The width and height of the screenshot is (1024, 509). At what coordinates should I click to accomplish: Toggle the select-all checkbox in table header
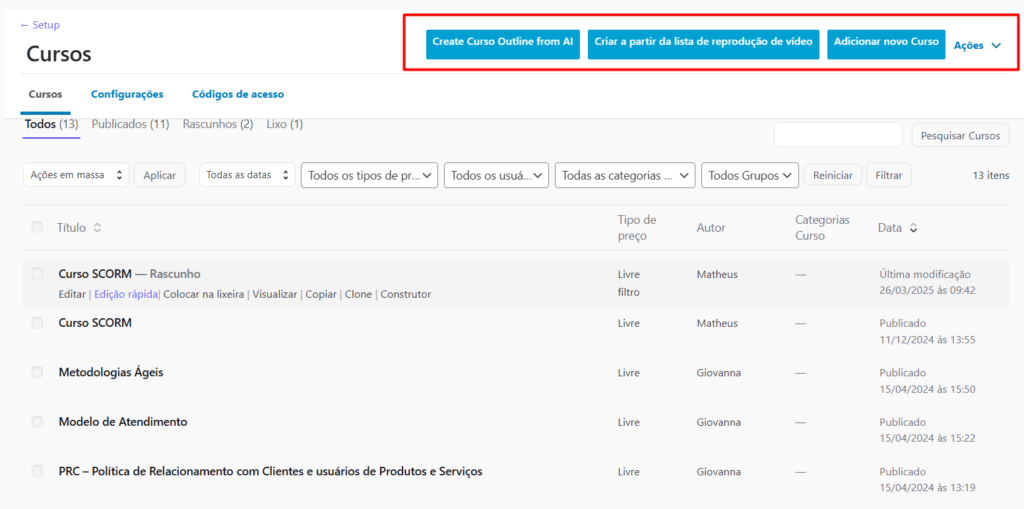[x=37, y=227]
